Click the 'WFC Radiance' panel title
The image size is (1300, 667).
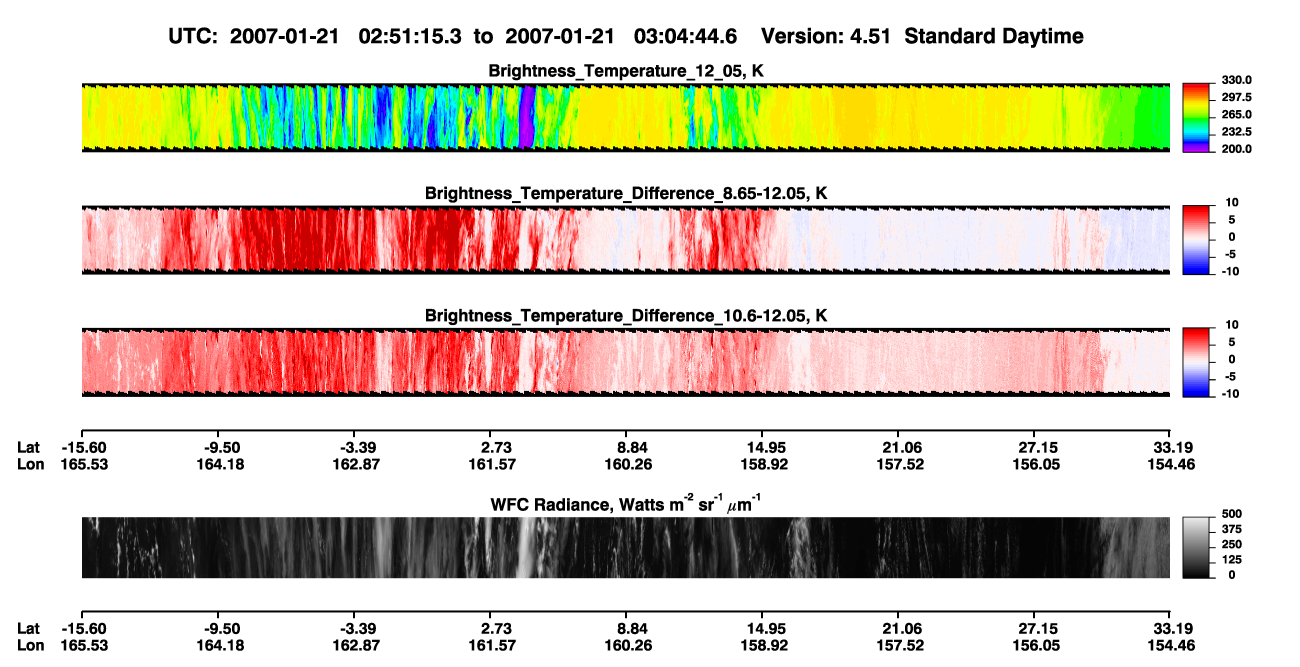pos(626,502)
